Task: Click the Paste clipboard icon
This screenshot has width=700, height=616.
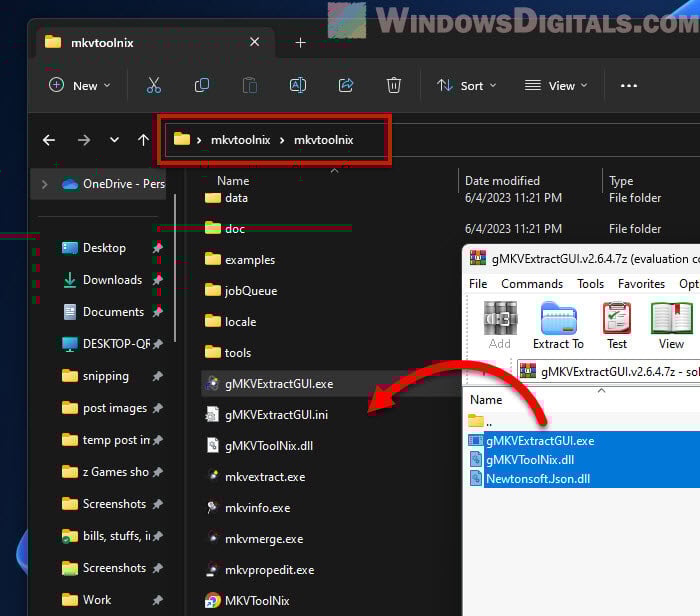Action: 250,85
